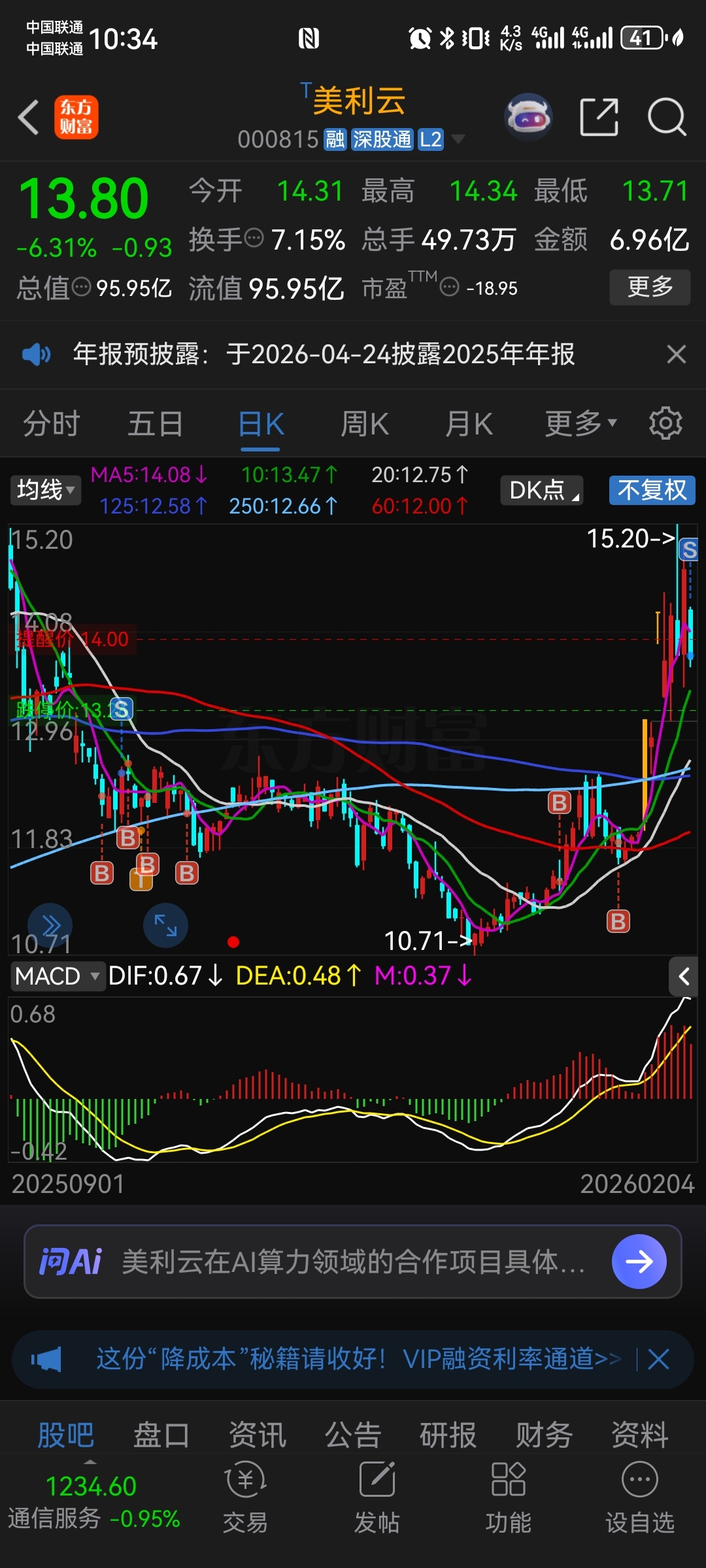
Task: Open the 盘口 tab
Action: pos(161,1435)
